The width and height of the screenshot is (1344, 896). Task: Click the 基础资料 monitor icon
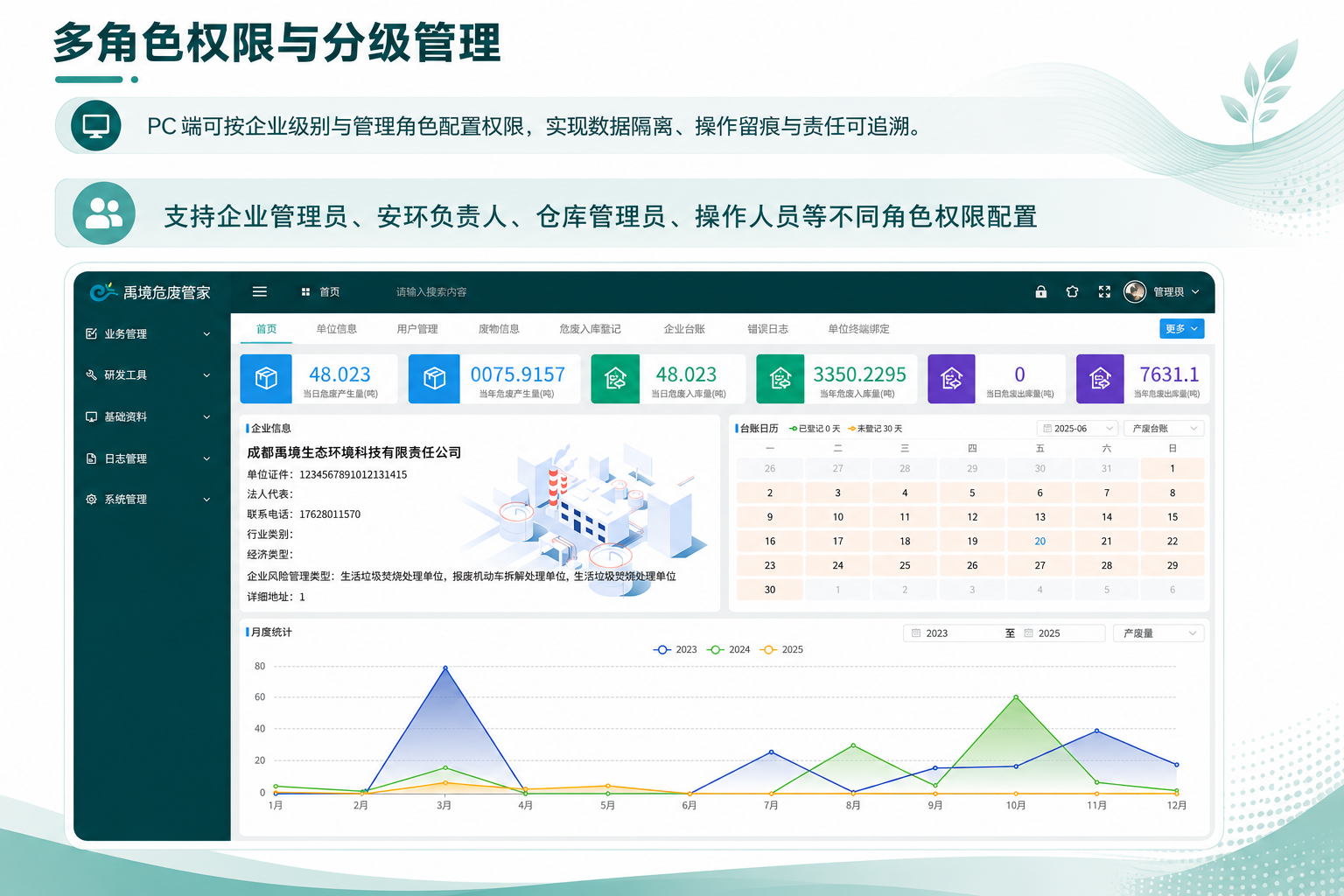91,416
